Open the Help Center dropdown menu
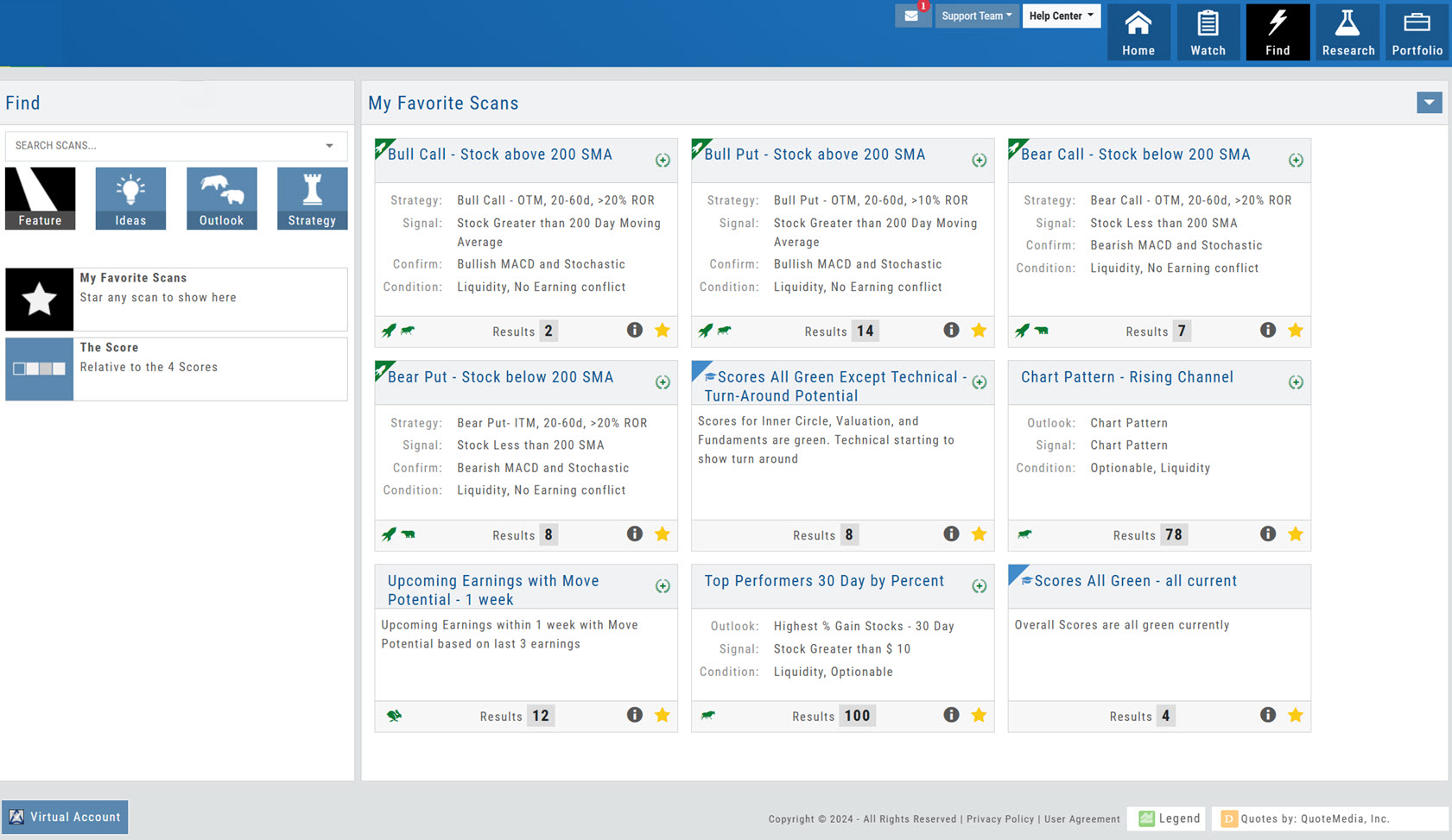1452x840 pixels. [1061, 16]
